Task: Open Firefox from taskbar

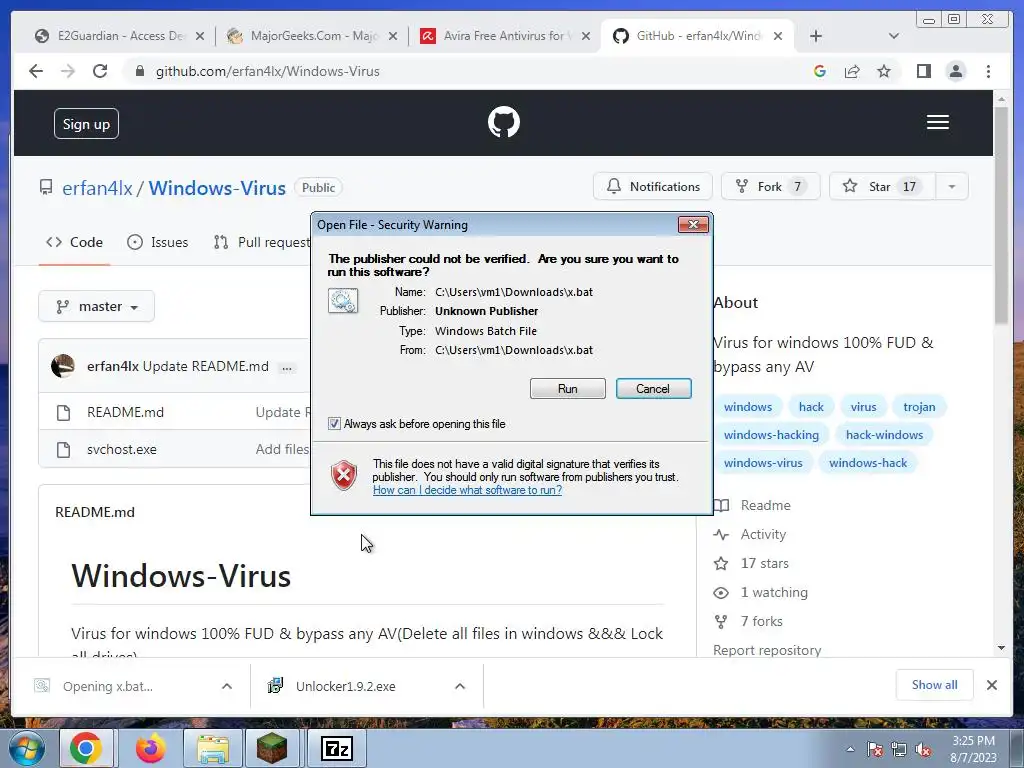Action: pyautogui.click(x=150, y=748)
